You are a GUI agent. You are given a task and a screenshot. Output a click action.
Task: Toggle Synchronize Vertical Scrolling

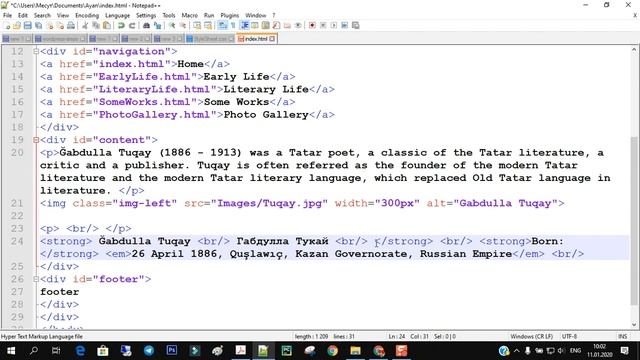tap(198, 25)
